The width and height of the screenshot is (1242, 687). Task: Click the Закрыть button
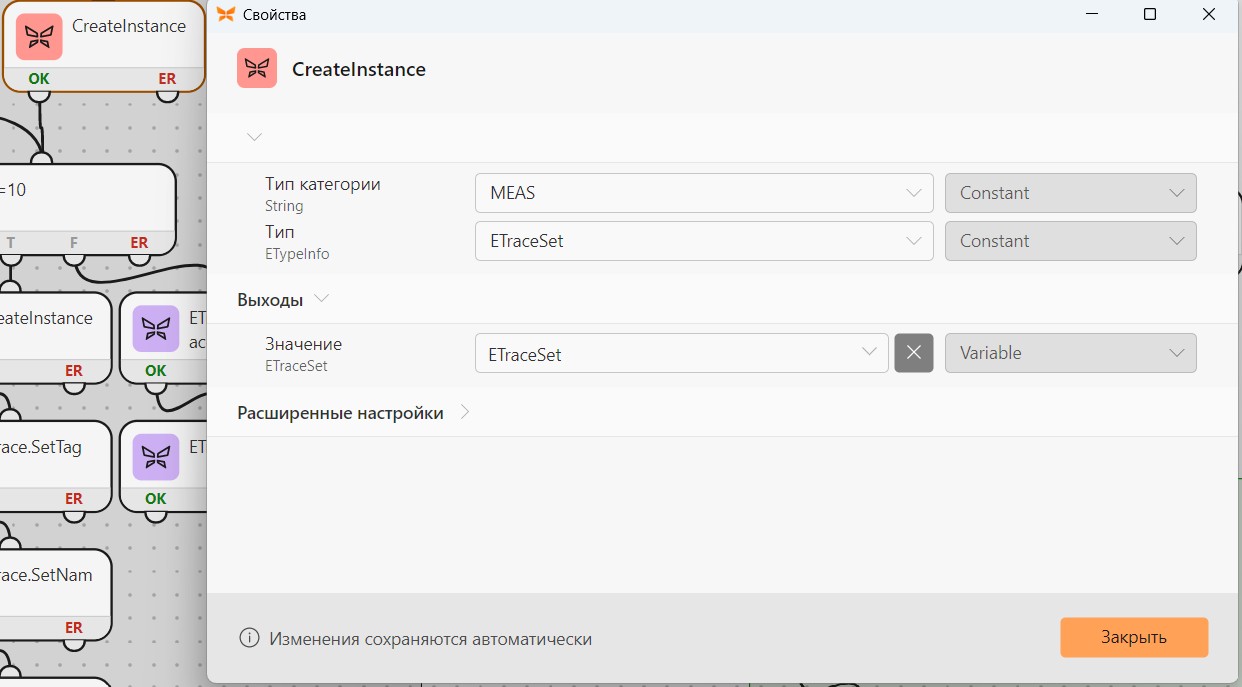1134,637
